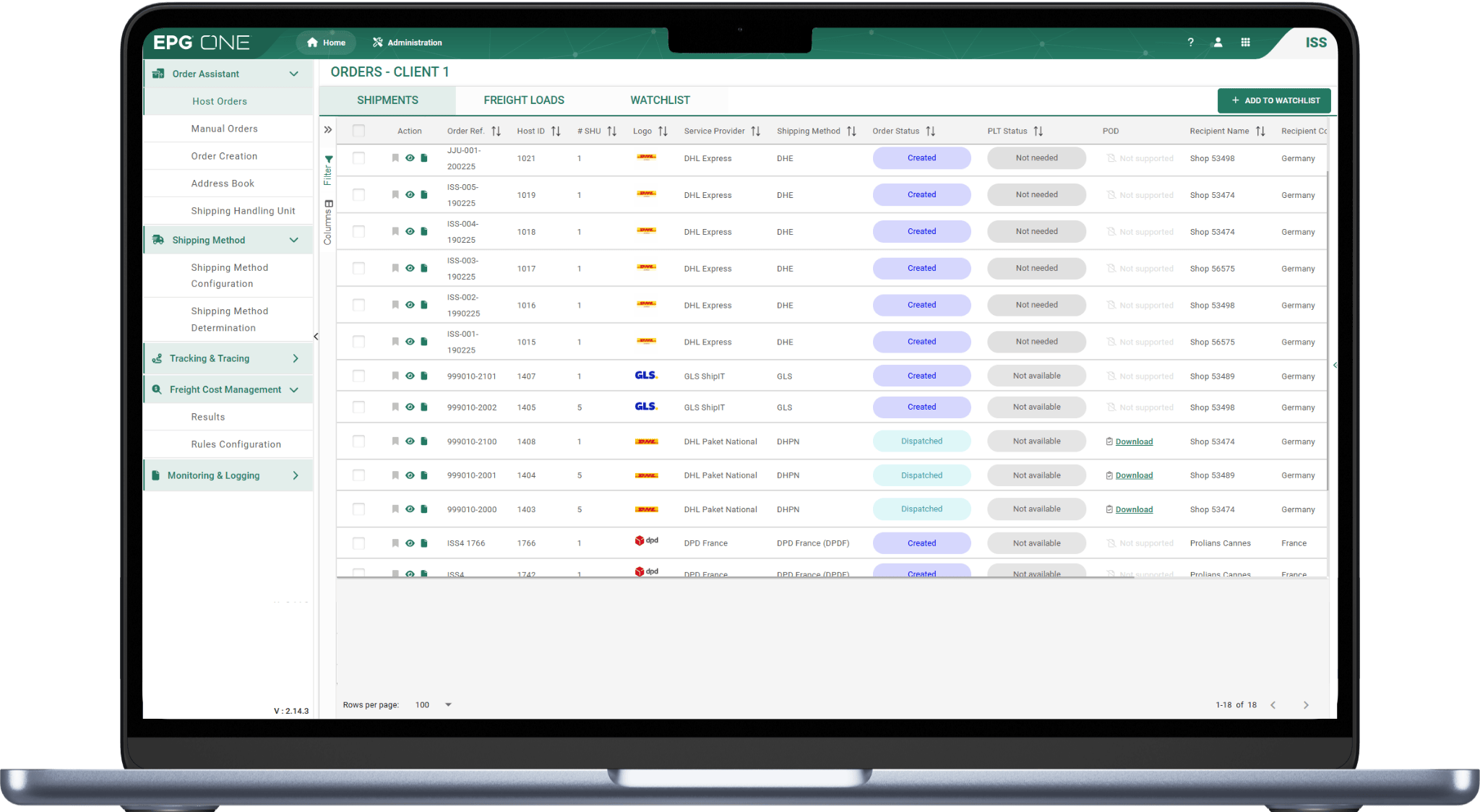Screen dimensions: 1480x812
Task: Collapse the Order Assistant section
Action: pyautogui.click(x=294, y=74)
